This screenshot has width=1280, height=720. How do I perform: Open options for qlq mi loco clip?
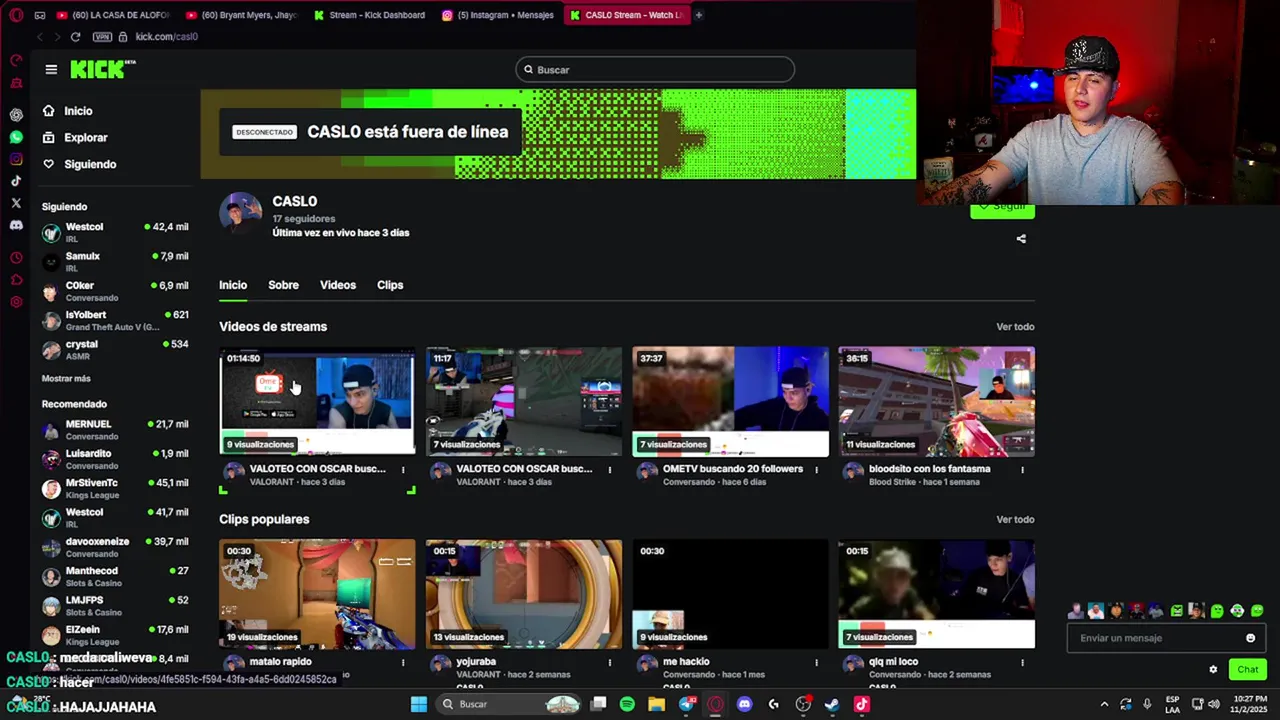1022,662
